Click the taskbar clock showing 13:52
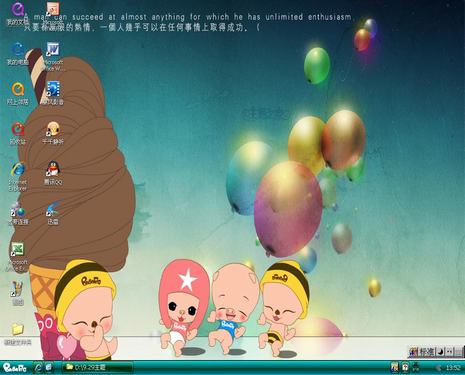 453,368
